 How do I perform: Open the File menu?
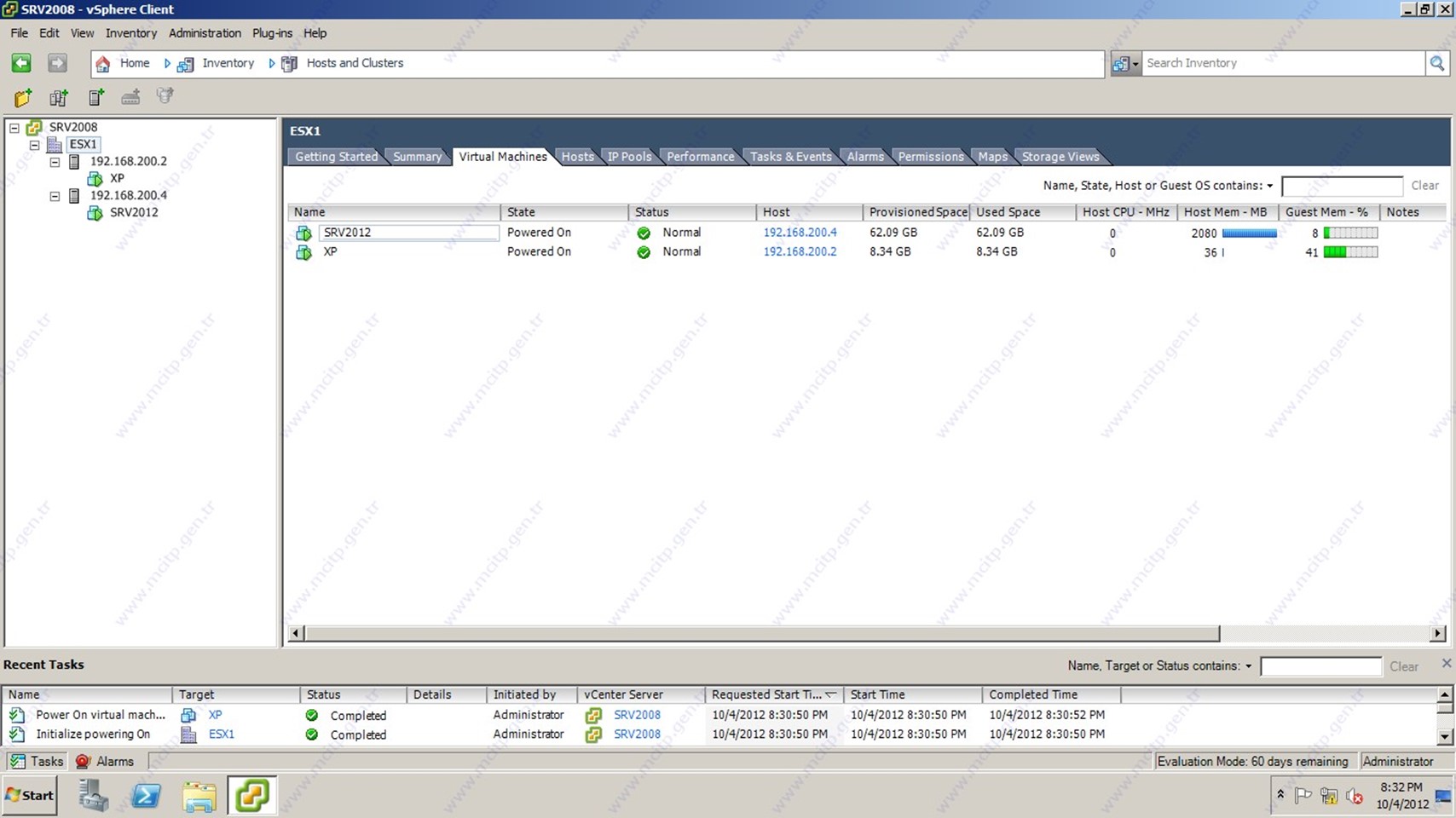coord(19,33)
